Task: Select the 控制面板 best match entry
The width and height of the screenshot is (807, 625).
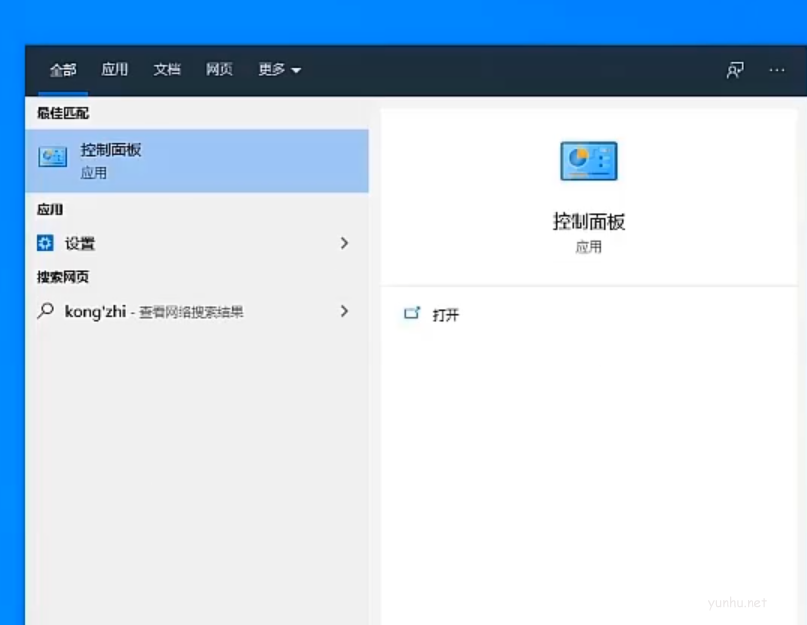Action: pyautogui.click(x=150, y=157)
